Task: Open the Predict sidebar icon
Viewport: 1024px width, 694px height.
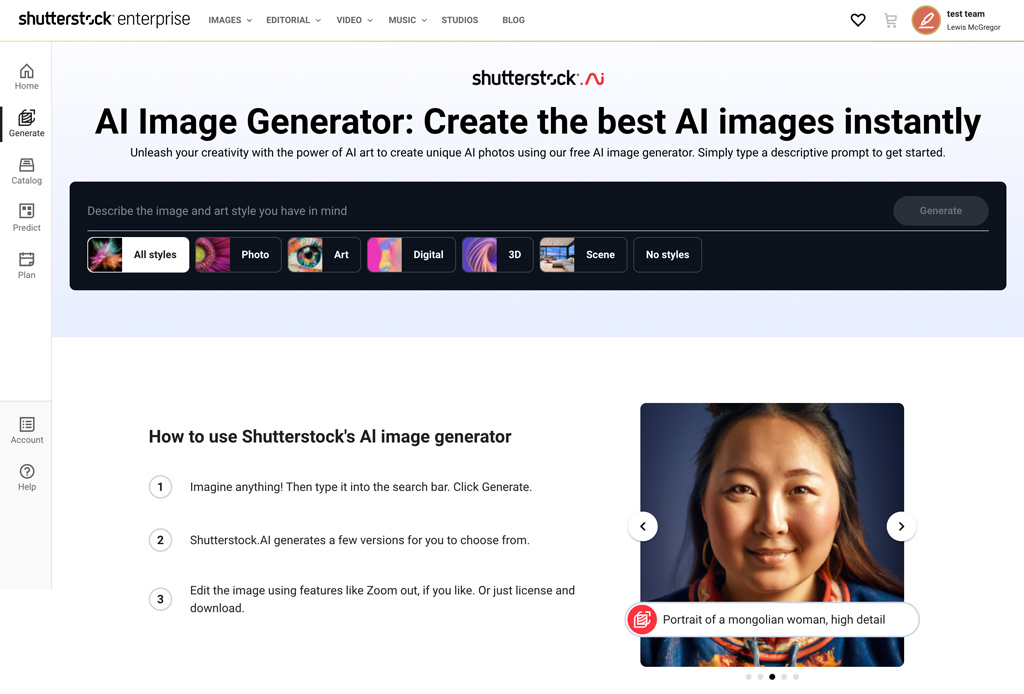Action: tap(26, 212)
